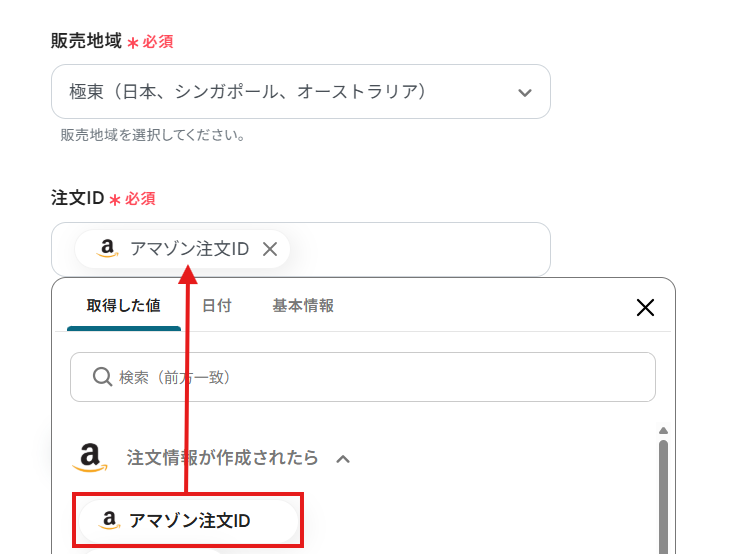Close the value picker panel
Image resolution: width=742 pixels, height=554 pixels.
645,307
